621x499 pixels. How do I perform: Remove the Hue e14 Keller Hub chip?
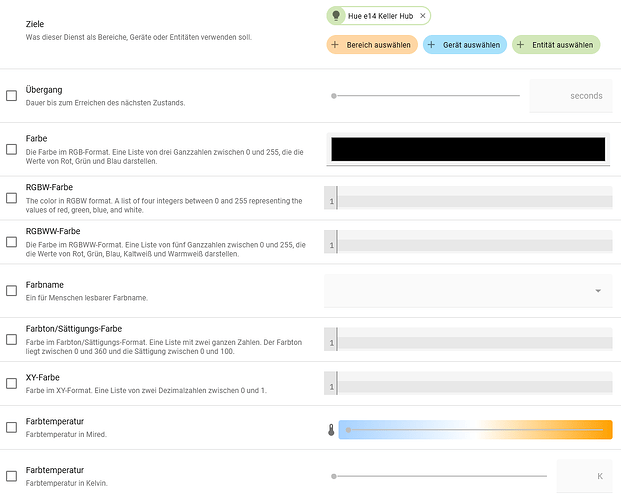(423, 16)
